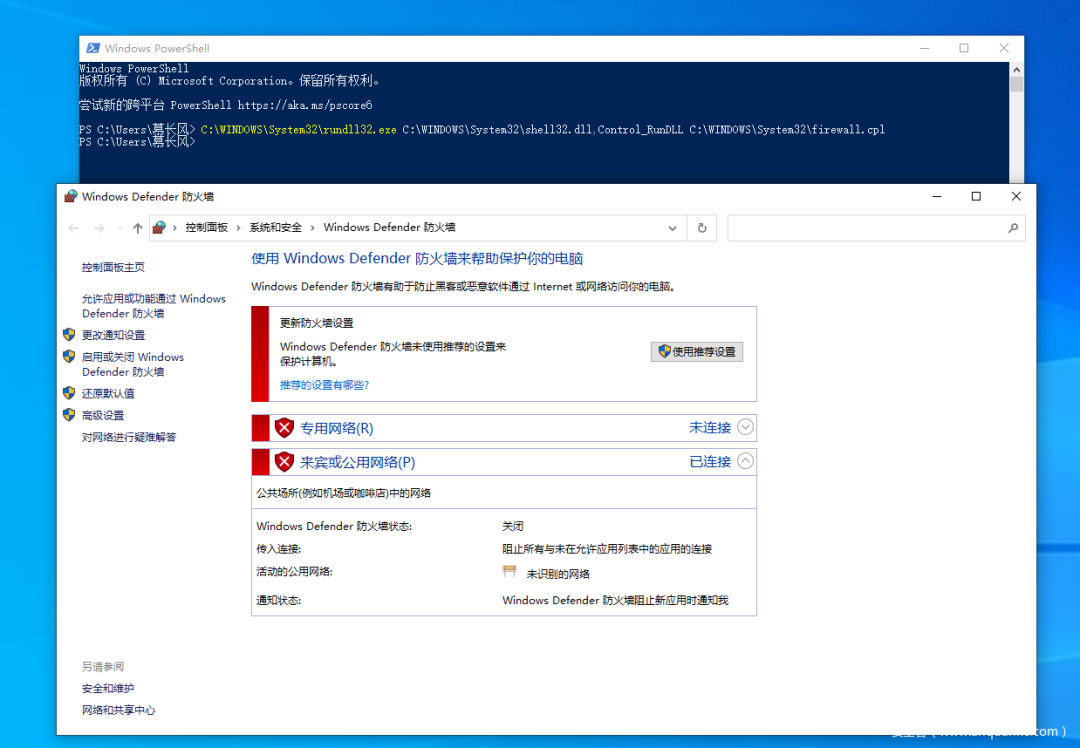Expand the chevron after 系统和安全 breadcrumb
This screenshot has width=1080, height=748.
(x=313, y=228)
